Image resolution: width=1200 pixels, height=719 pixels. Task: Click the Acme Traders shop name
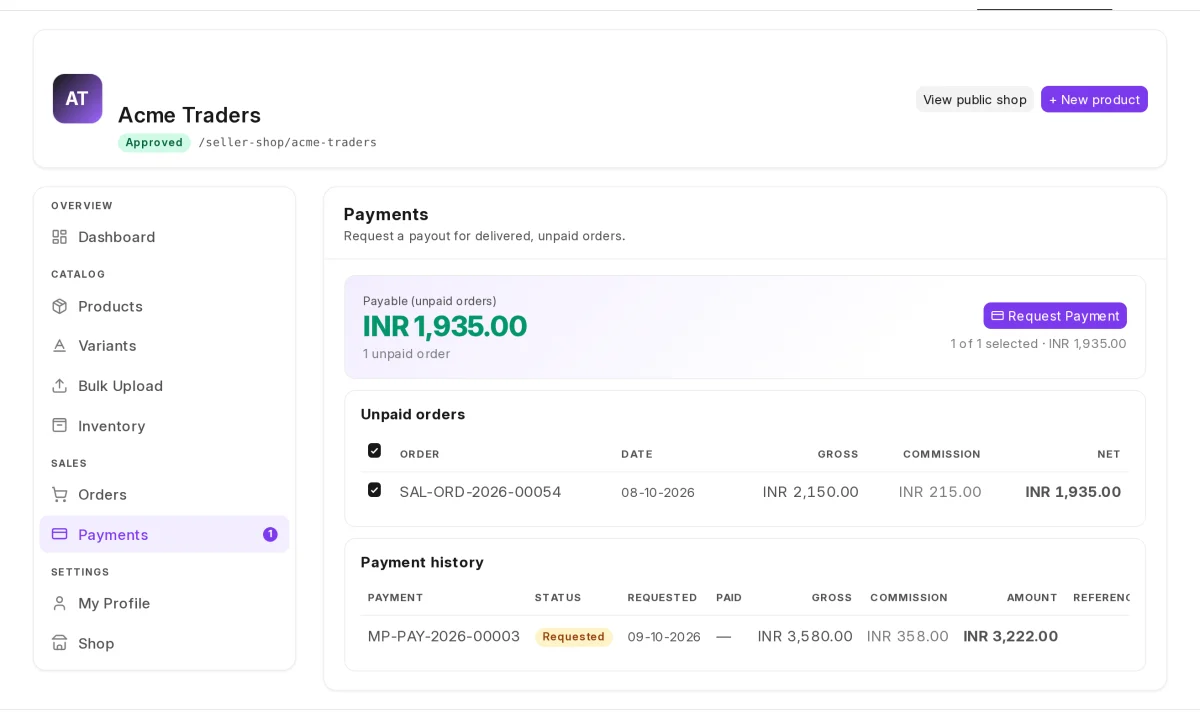tap(189, 115)
